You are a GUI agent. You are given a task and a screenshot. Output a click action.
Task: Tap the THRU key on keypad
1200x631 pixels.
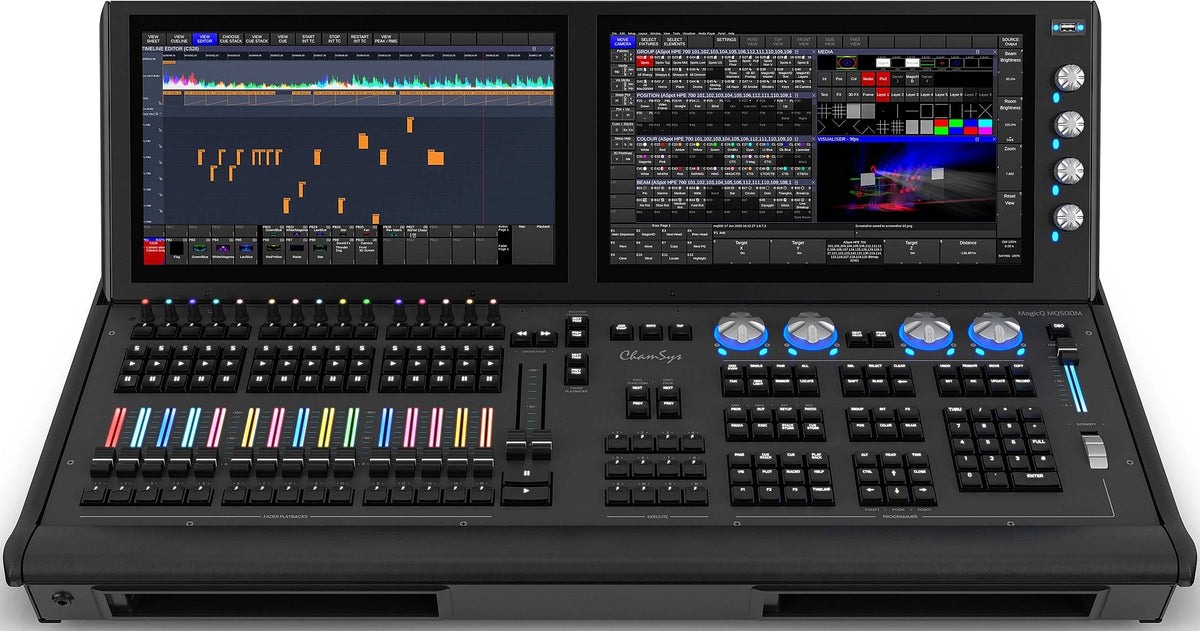pyautogui.click(x=955, y=413)
